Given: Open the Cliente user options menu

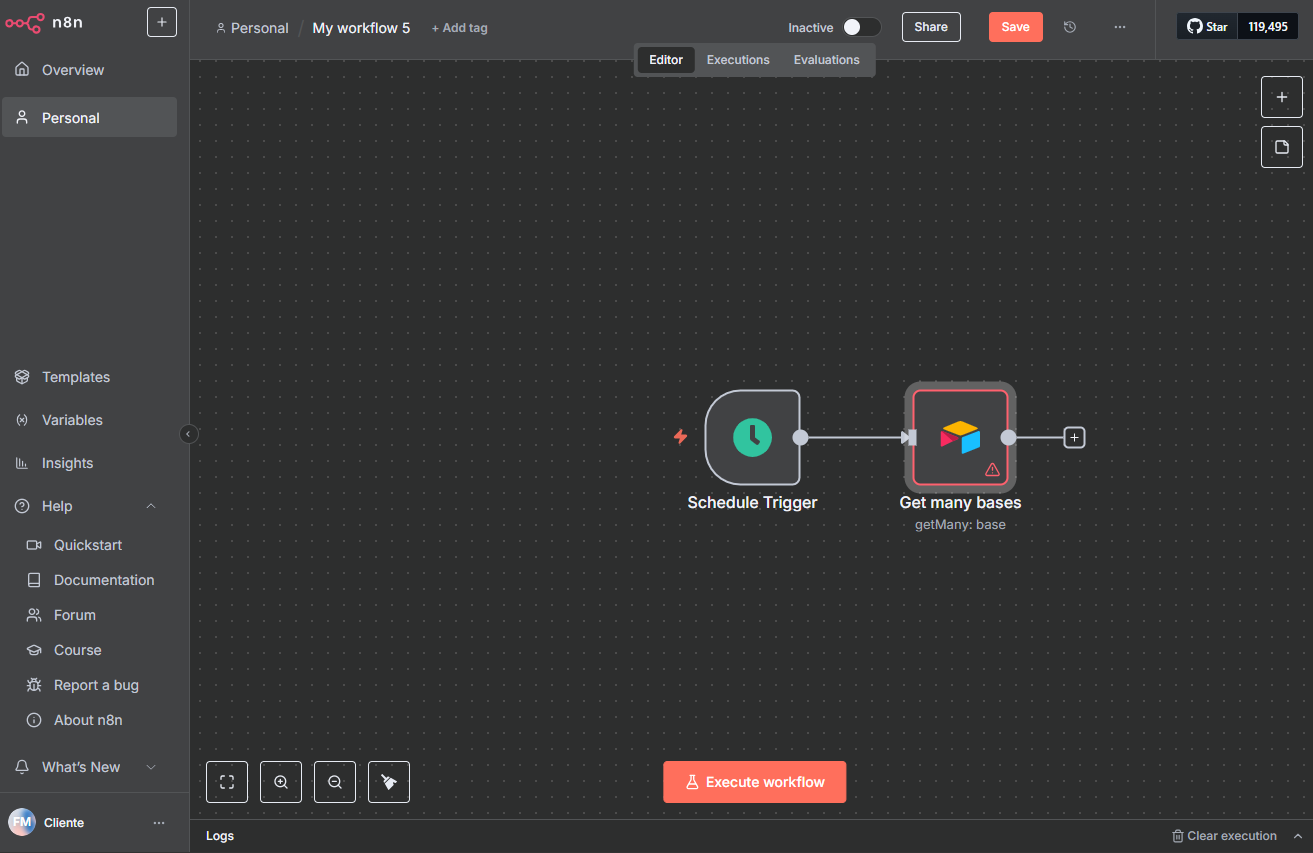Looking at the screenshot, I should click(x=159, y=823).
